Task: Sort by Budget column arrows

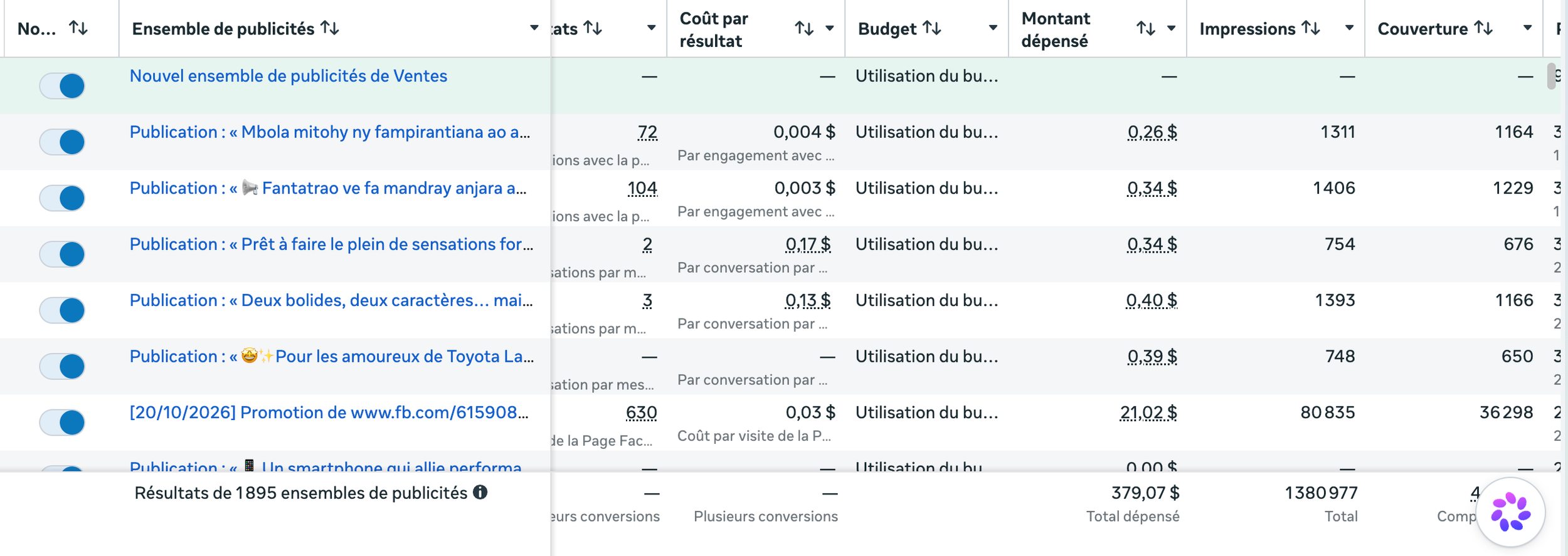Action: 932,28
